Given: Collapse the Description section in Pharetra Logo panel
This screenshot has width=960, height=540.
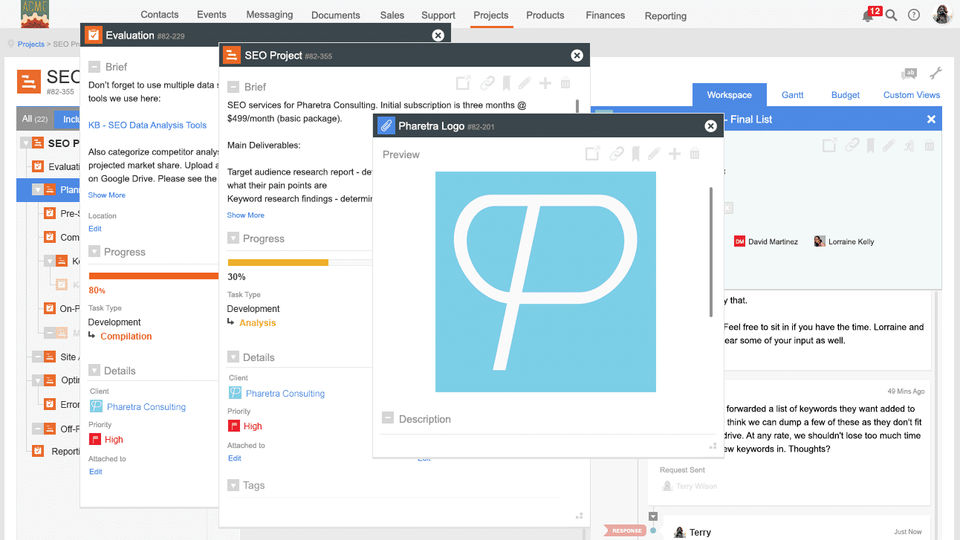Looking at the screenshot, I should click(x=388, y=418).
